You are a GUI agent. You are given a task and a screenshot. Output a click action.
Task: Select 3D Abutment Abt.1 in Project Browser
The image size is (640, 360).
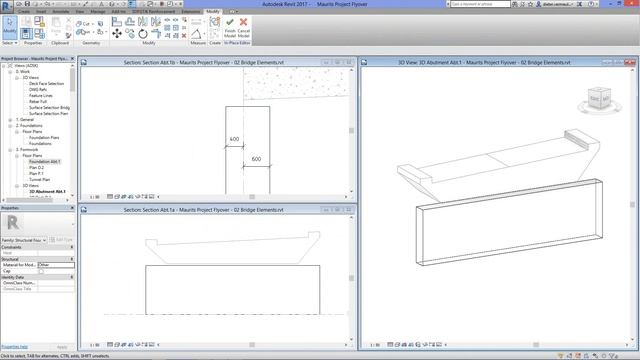[47, 191]
